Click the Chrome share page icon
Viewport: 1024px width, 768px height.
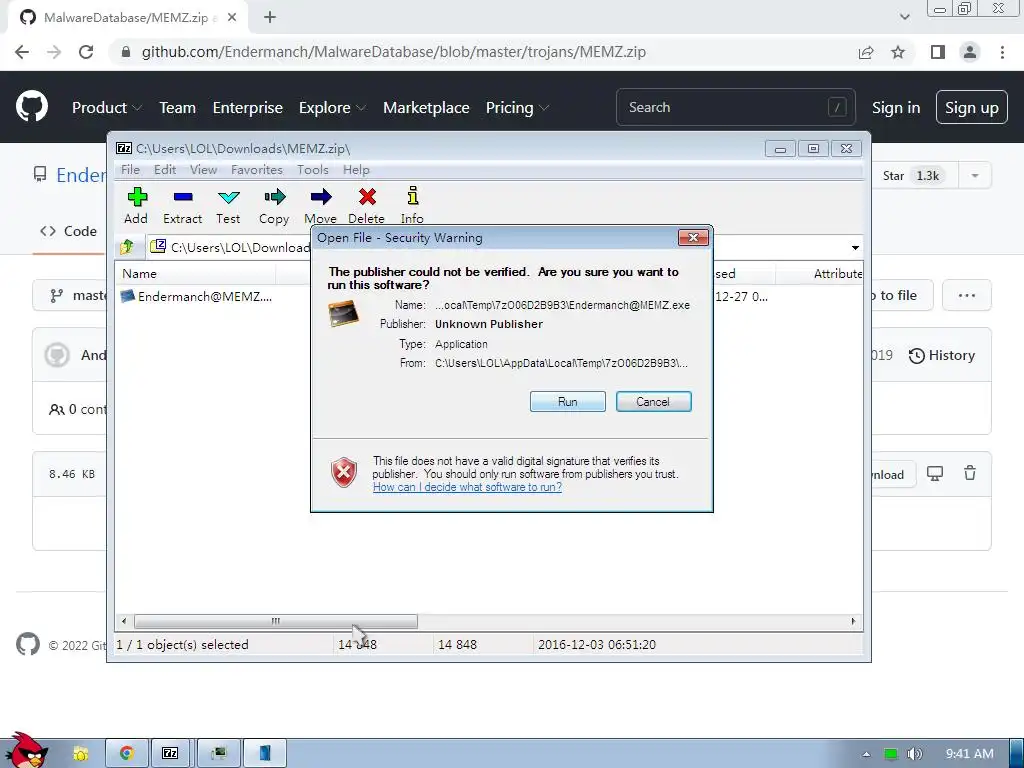(x=866, y=52)
